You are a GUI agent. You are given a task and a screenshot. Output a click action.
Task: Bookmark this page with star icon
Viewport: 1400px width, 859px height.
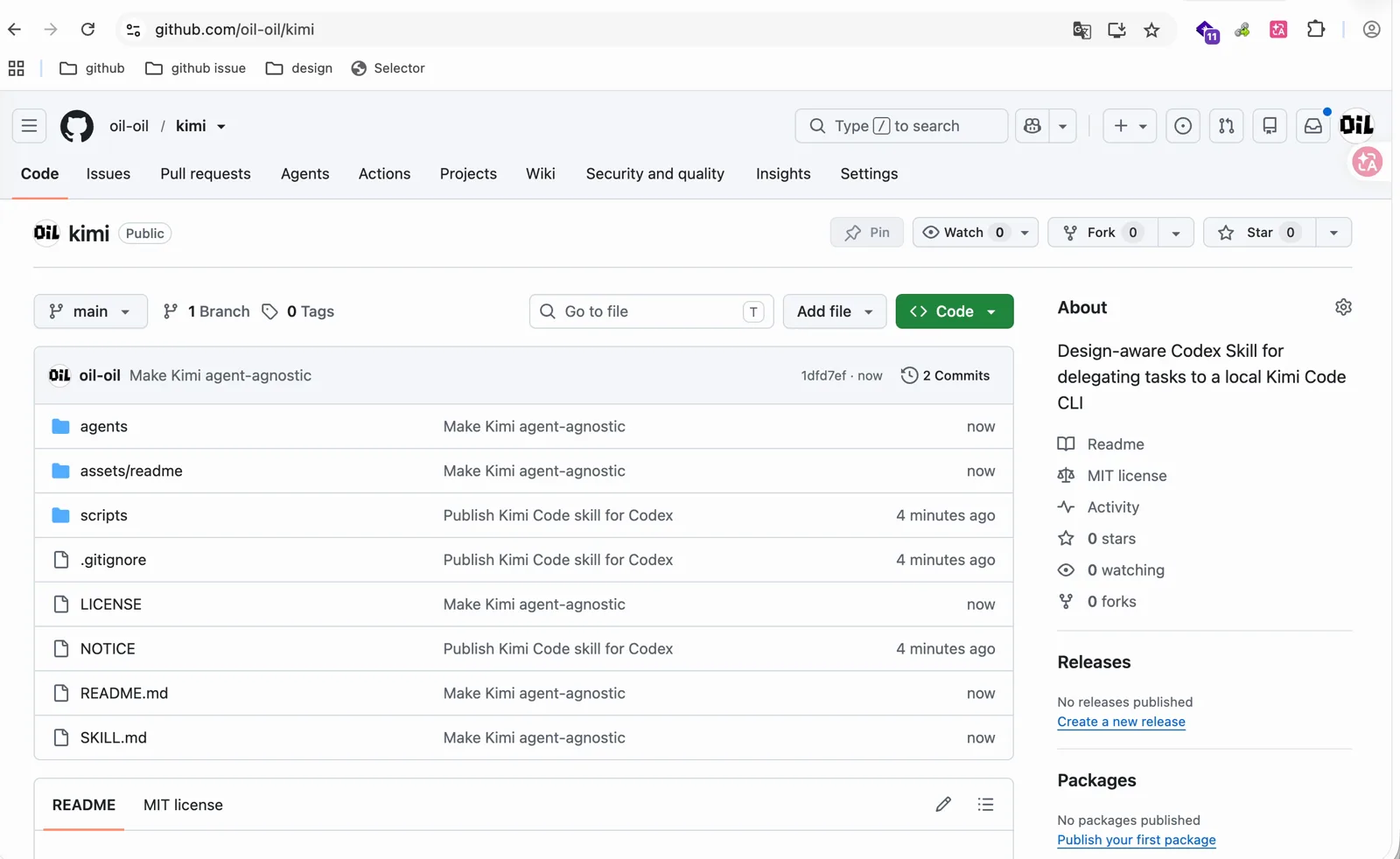point(1151,31)
